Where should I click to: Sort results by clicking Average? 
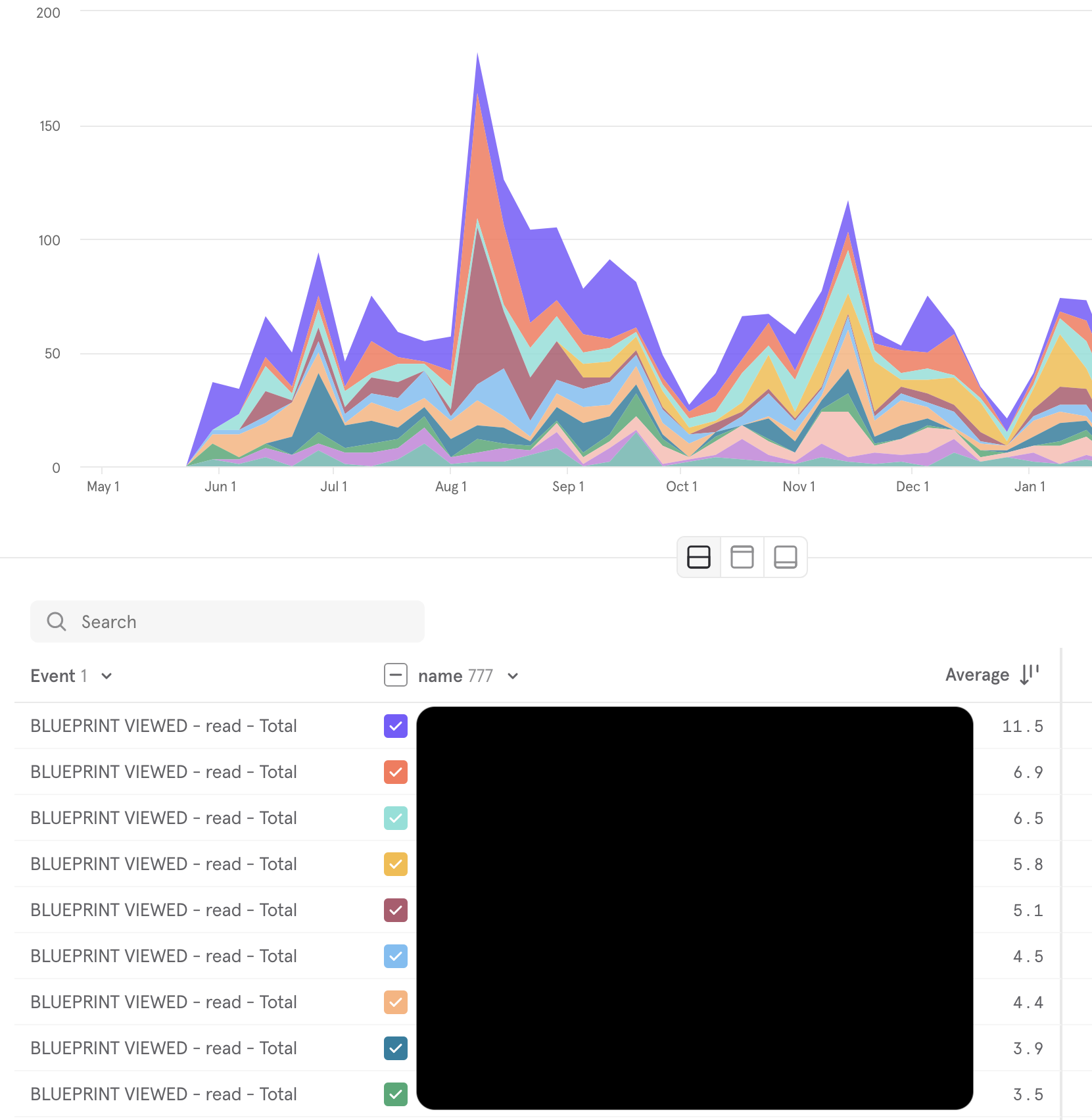coord(977,674)
